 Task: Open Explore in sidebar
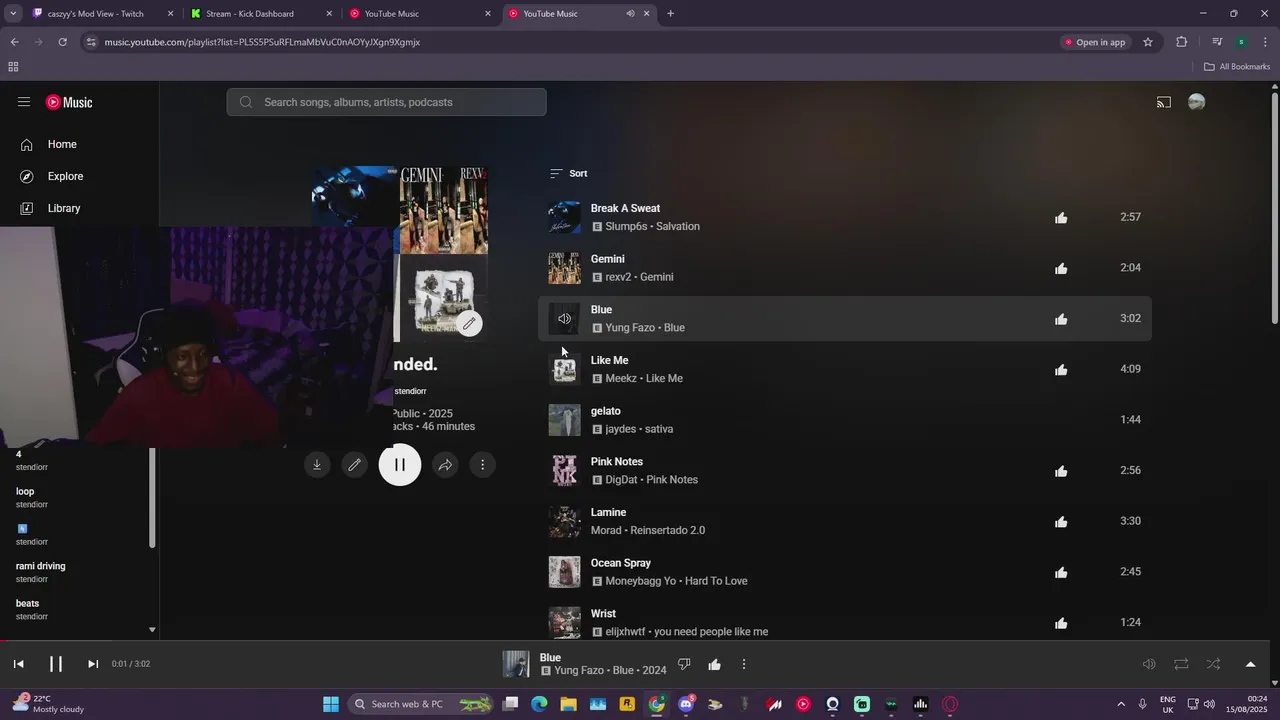(65, 176)
